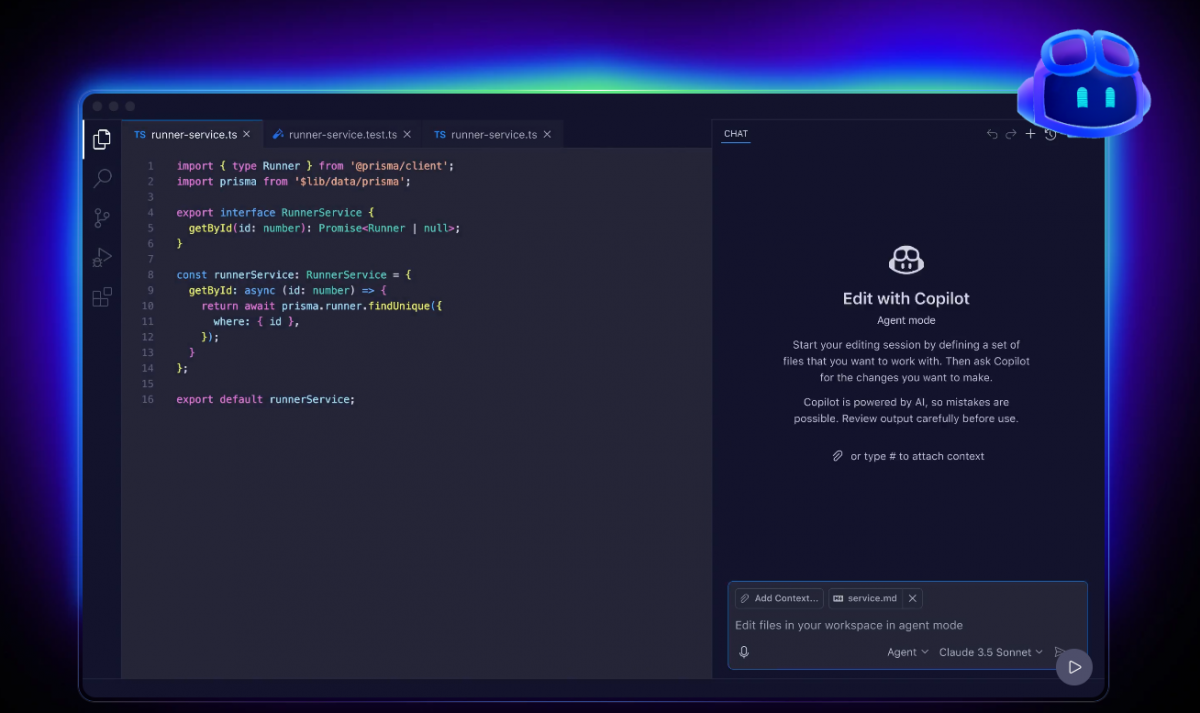Open the Explorer files icon in activity bar
1200x713 pixels.
pyautogui.click(x=102, y=140)
